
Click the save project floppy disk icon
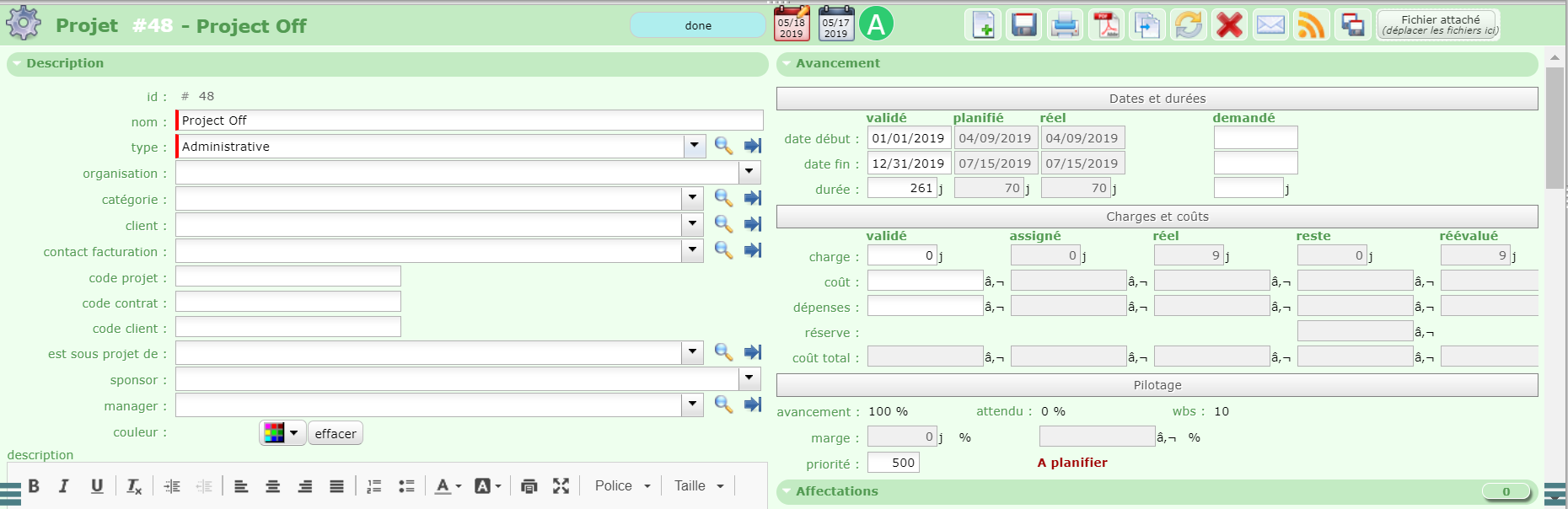[x=1024, y=25]
